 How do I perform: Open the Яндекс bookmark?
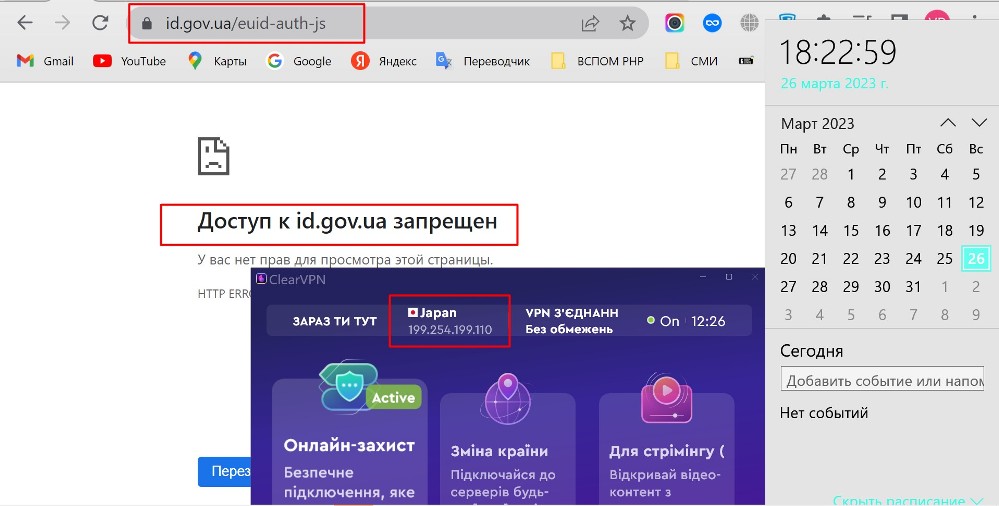(x=384, y=61)
